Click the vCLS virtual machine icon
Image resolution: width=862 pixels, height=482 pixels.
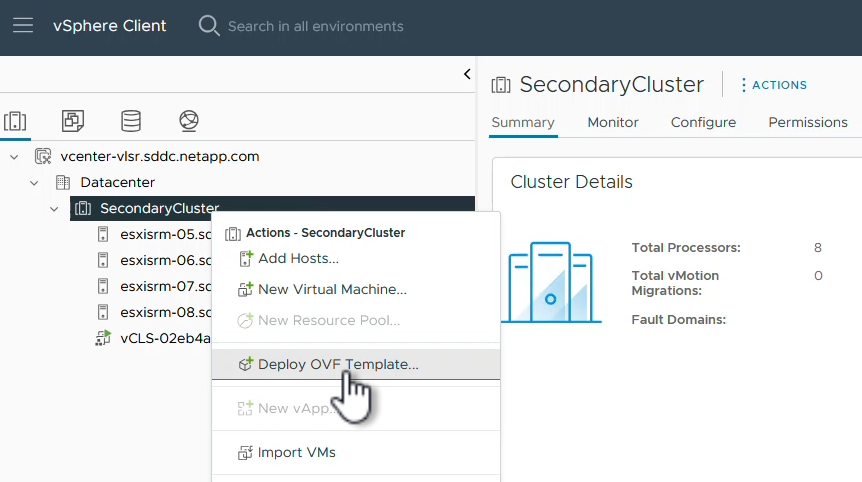point(103,338)
